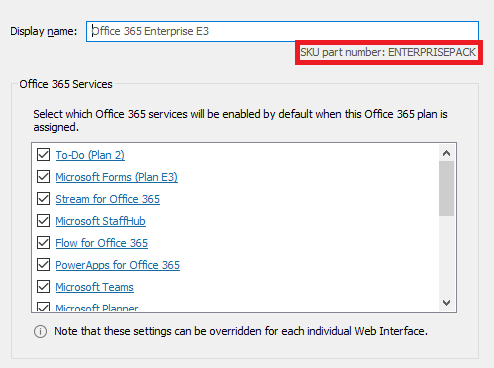Disable the Microsoft StaffHub checkbox
This screenshot has height=368, width=494.
point(43,221)
